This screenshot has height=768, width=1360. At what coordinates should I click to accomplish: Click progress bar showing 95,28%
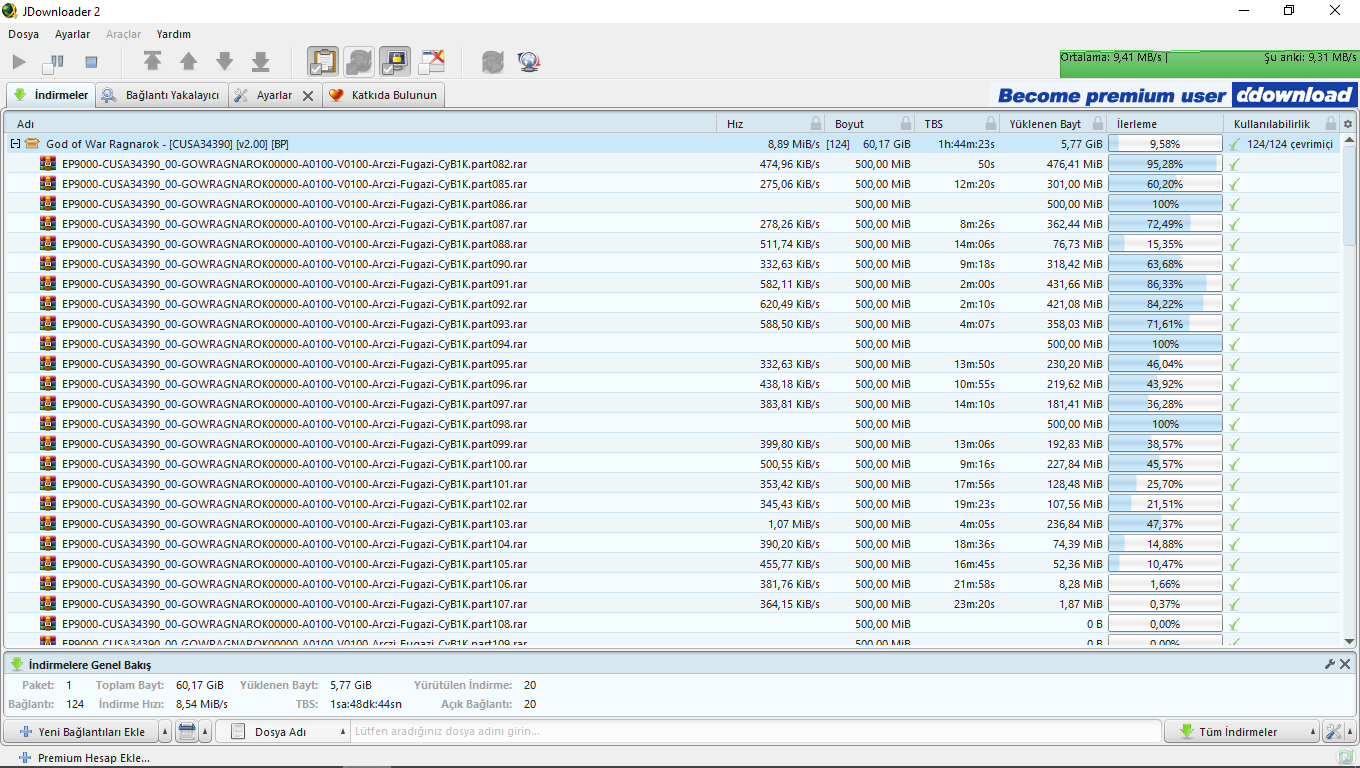coord(1165,164)
